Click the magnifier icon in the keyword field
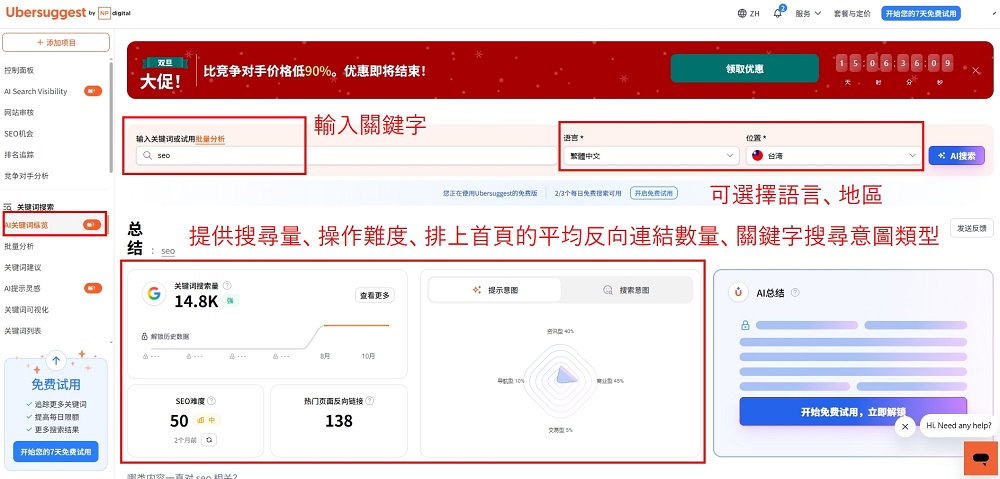Image resolution: width=1000 pixels, height=479 pixels. tap(147, 155)
